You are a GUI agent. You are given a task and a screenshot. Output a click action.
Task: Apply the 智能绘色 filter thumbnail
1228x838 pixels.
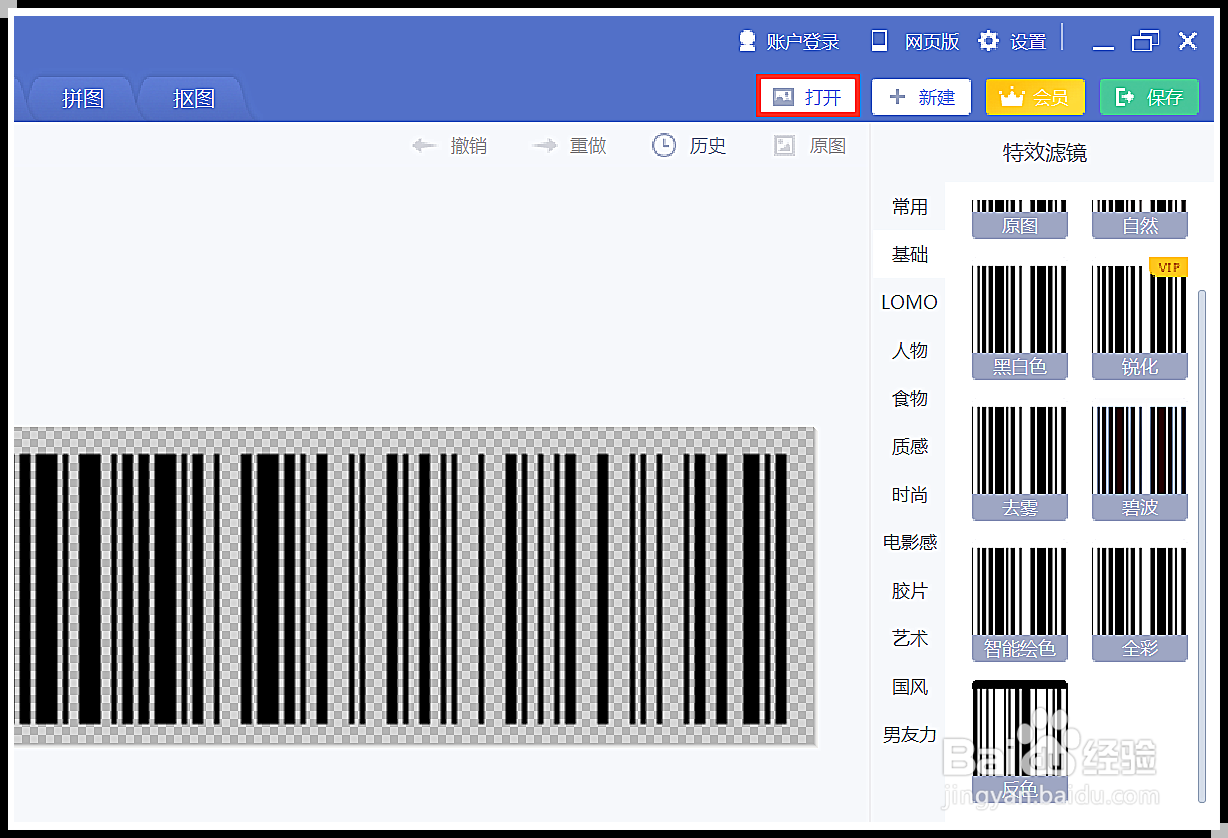(1020, 605)
